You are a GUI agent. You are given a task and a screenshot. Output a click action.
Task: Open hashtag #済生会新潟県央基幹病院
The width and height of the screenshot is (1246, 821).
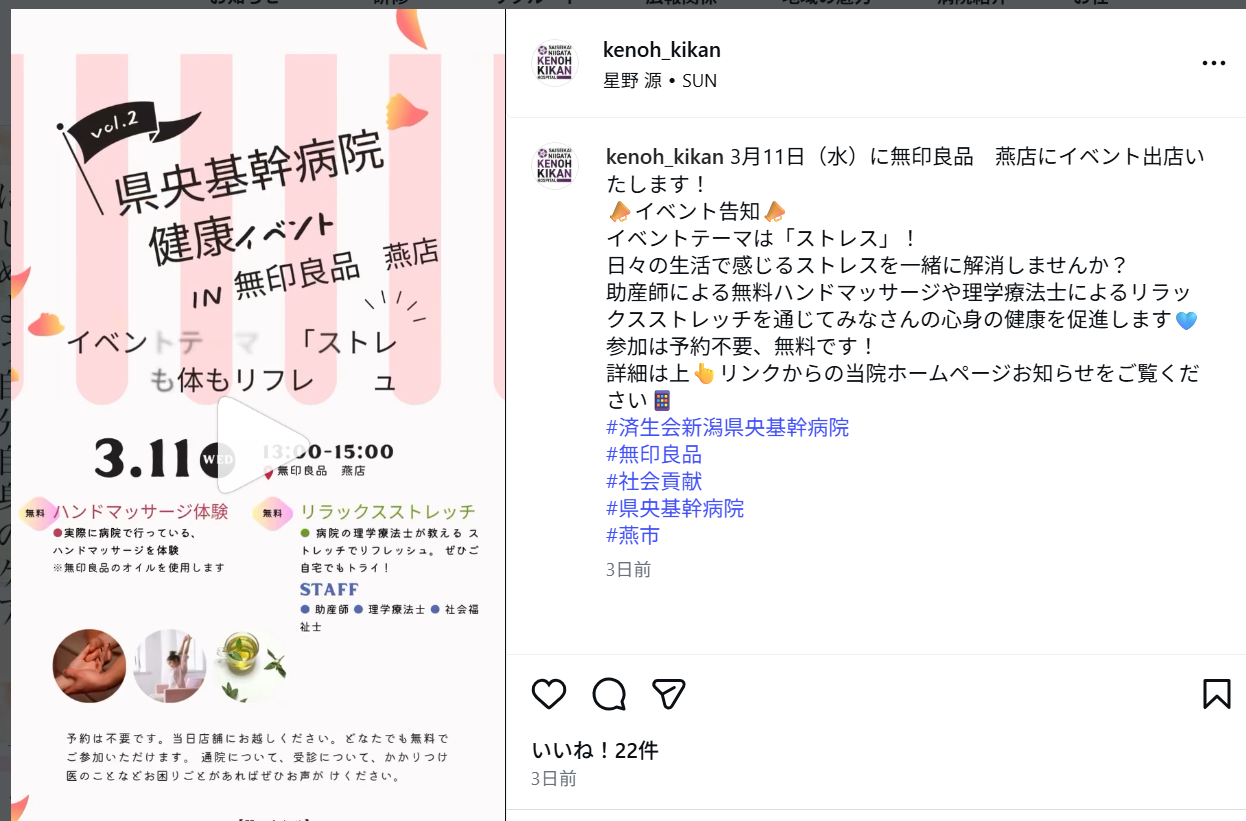tap(728, 428)
